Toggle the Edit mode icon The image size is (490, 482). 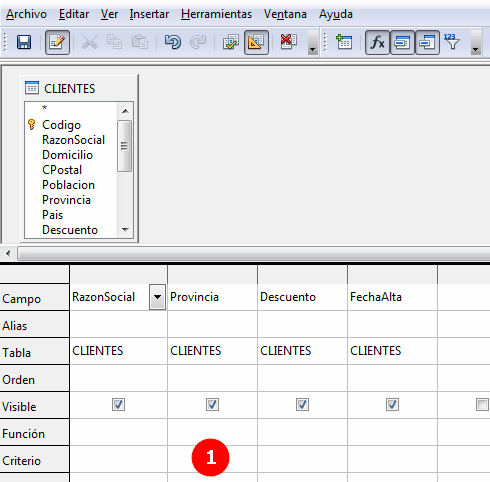tap(57, 42)
